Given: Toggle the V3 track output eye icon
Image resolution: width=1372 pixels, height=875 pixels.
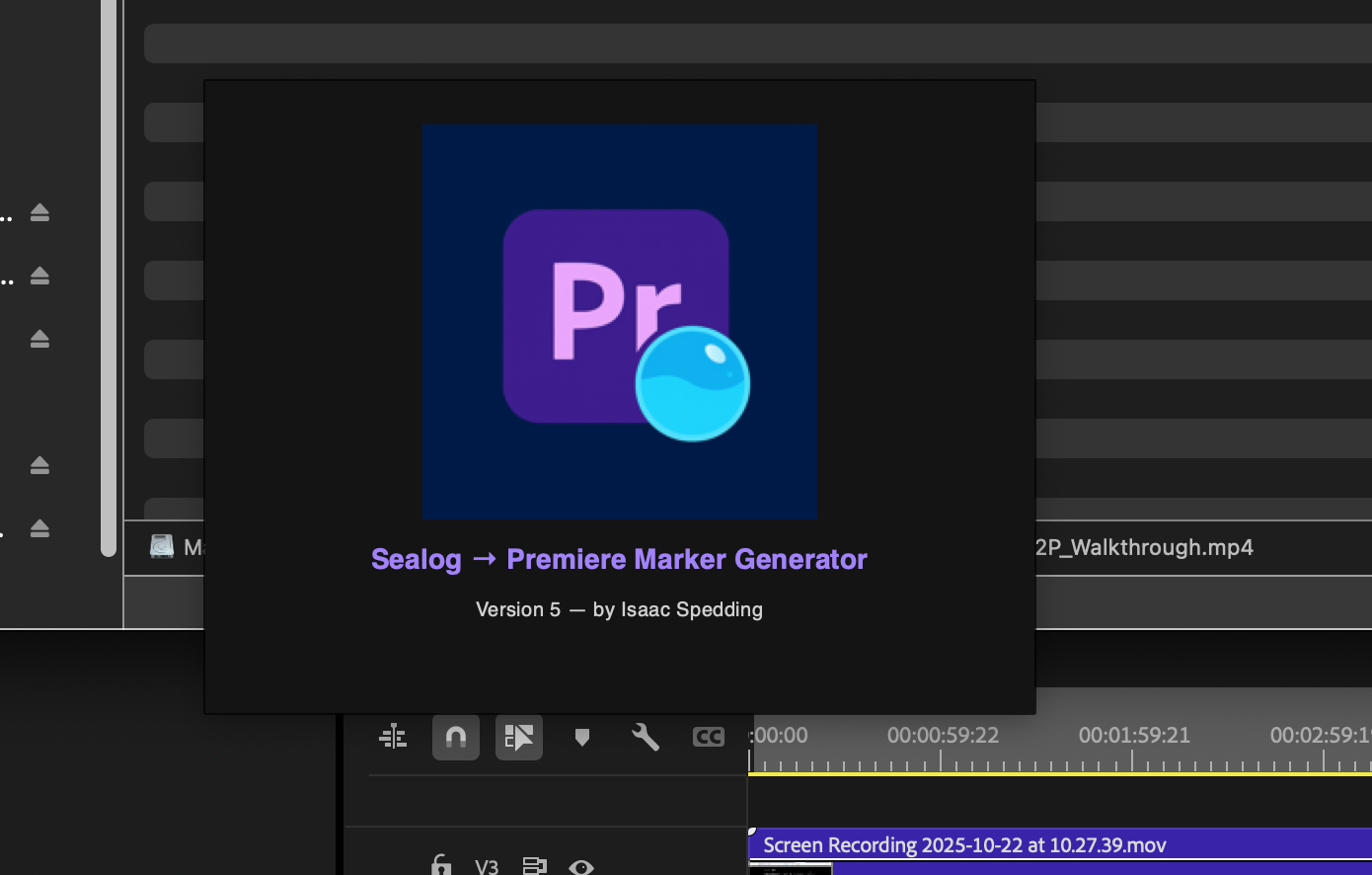Looking at the screenshot, I should [x=581, y=867].
